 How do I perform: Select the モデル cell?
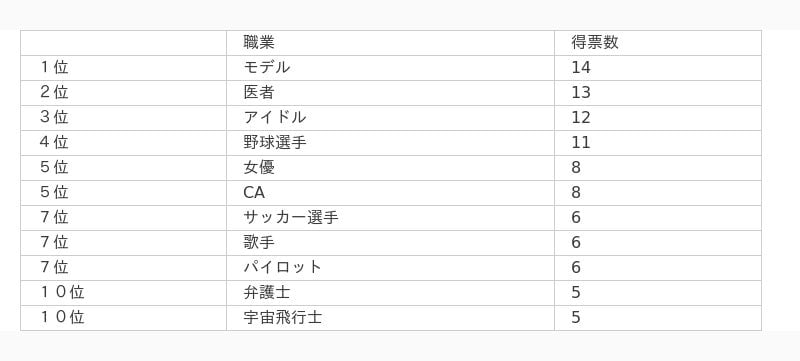[390, 68]
